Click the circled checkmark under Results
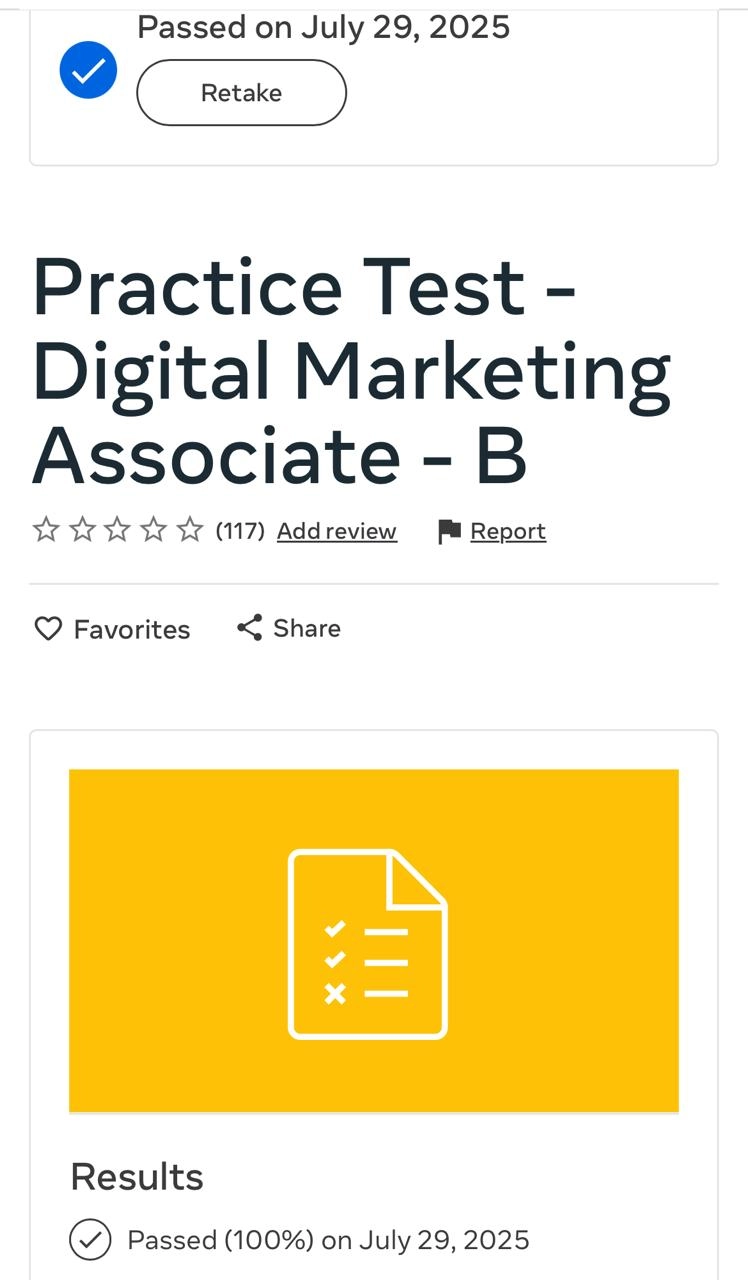This screenshot has height=1280, width=748. [x=90, y=1240]
